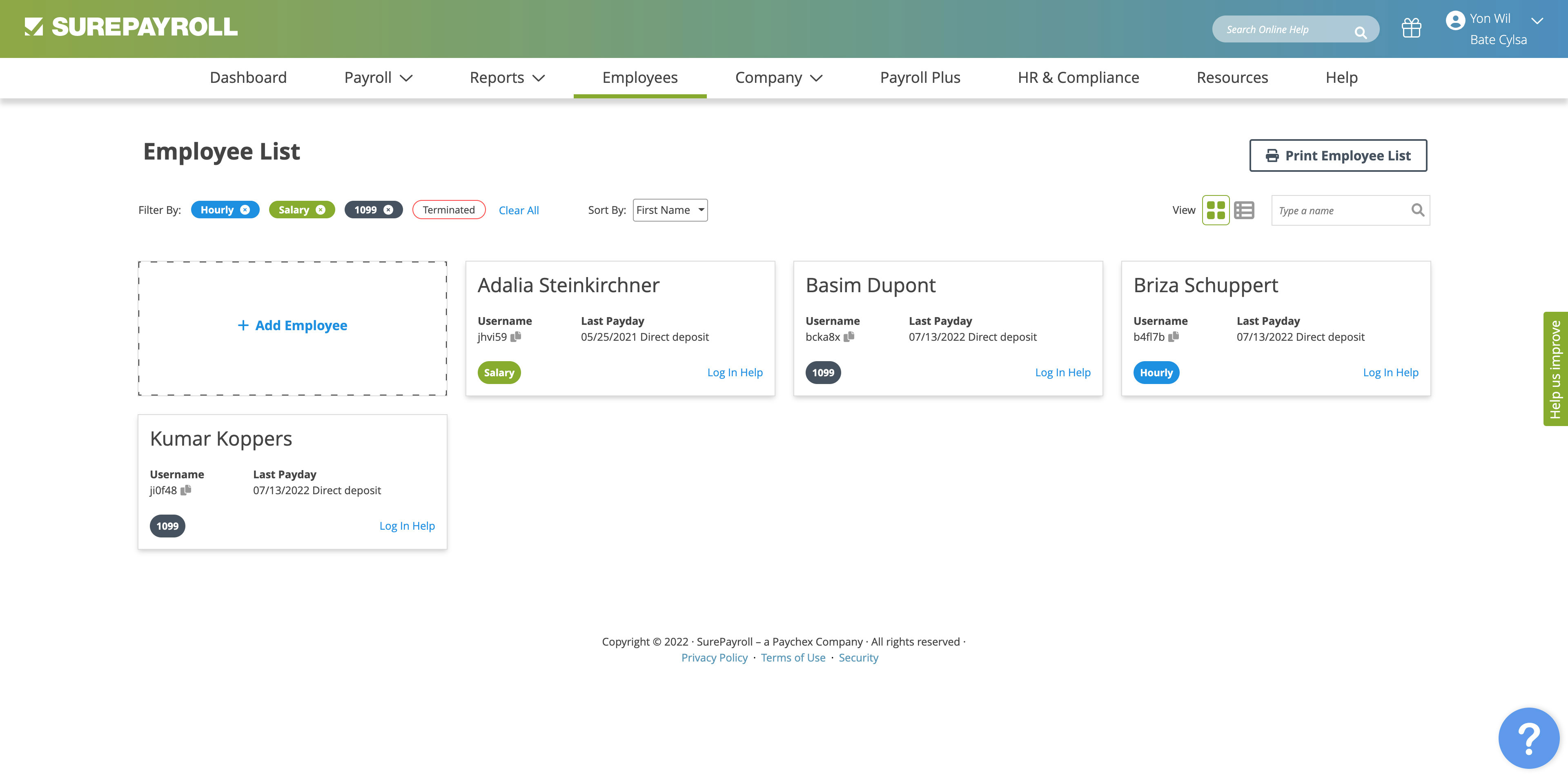Viewport: 1568px width, 777px height.
Task: Open the Sort By First Name dropdown
Action: pyautogui.click(x=670, y=210)
